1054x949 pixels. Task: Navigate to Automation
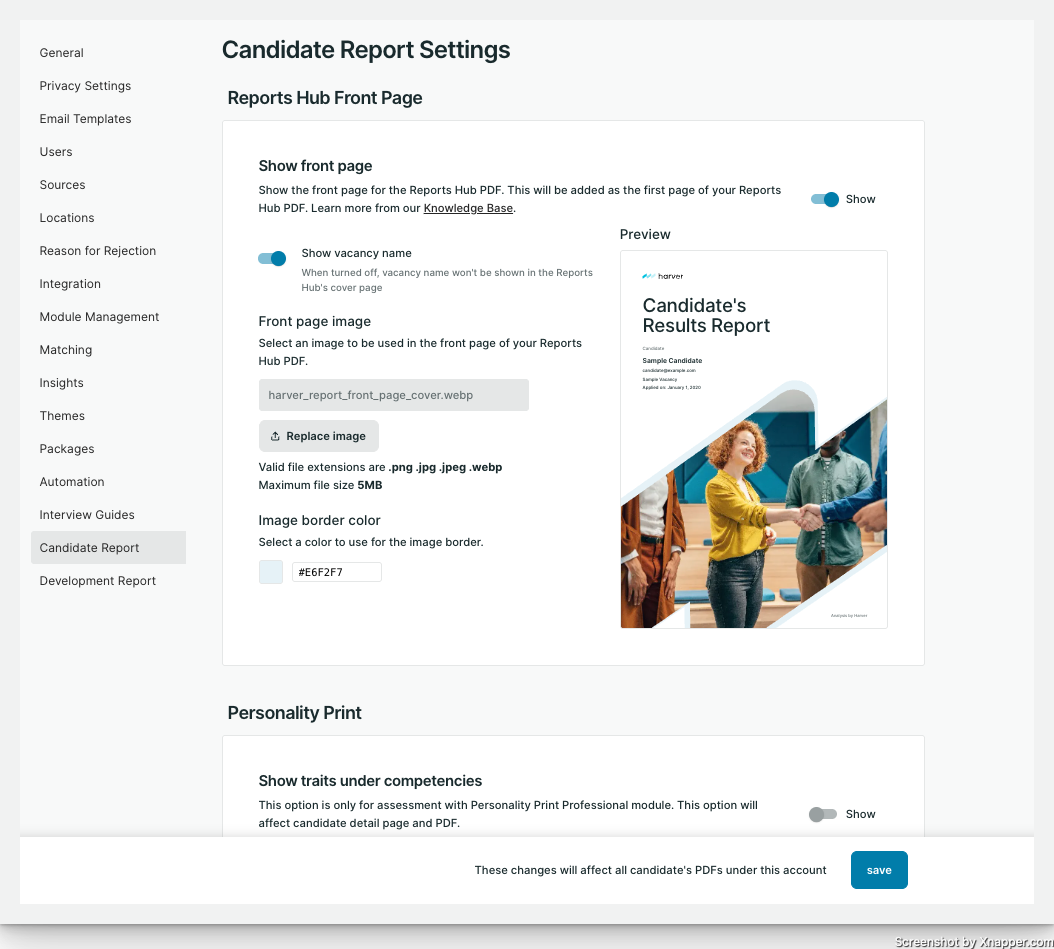click(x=71, y=481)
